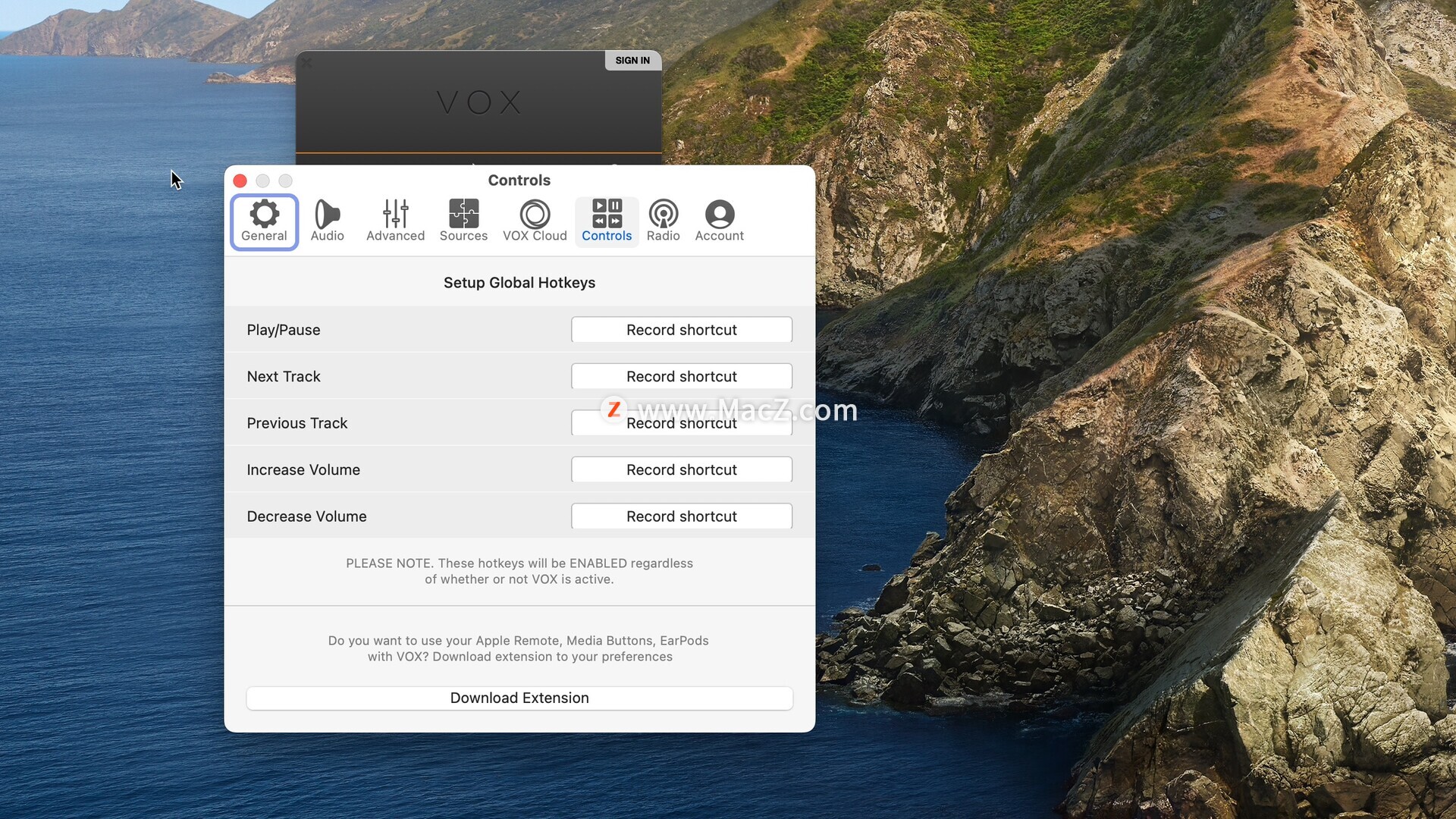
Task: Click the Apple Remote extension description text
Action: pyautogui.click(x=519, y=648)
